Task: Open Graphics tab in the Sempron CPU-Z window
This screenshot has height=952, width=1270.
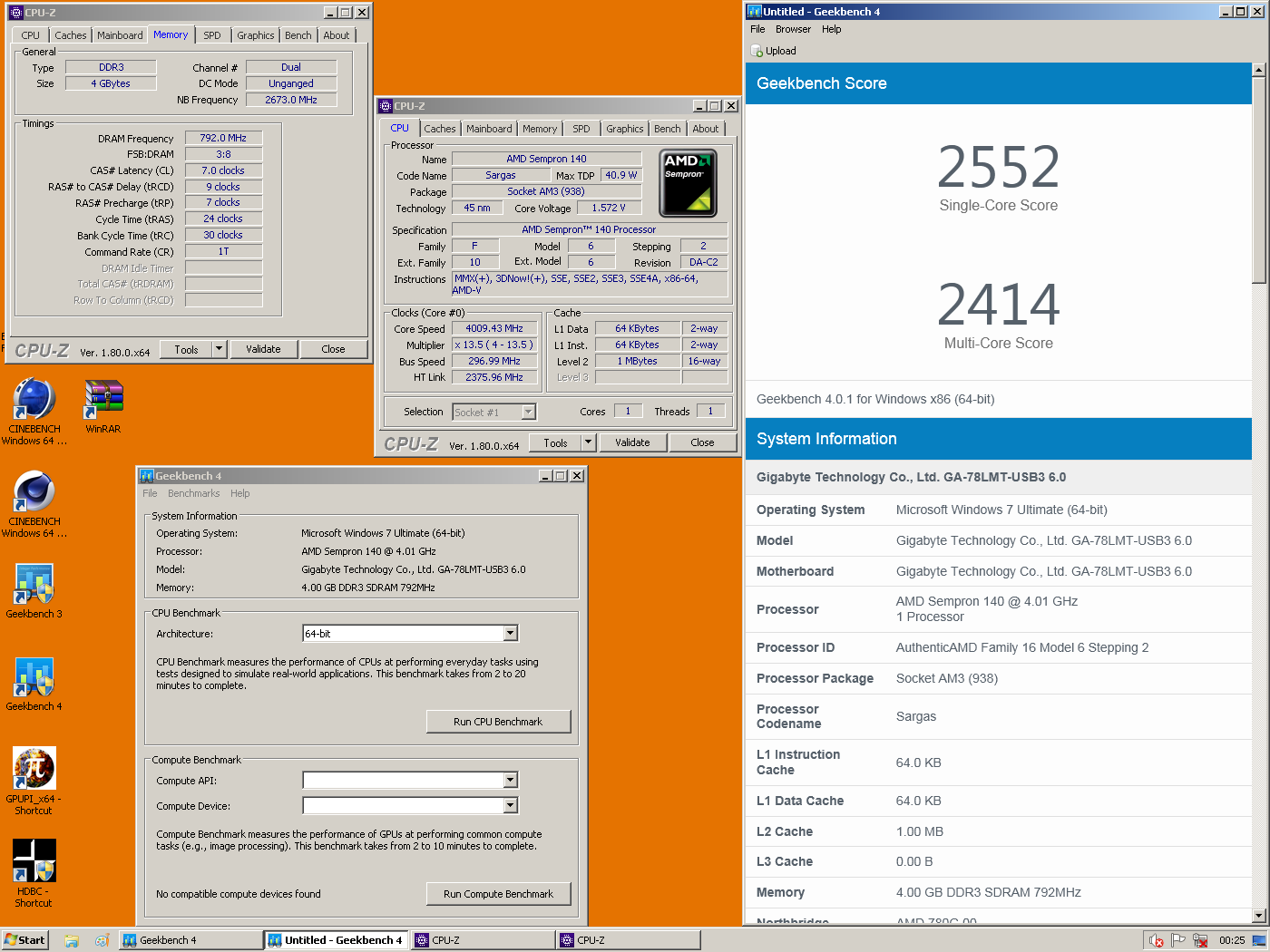Action: tap(625, 129)
